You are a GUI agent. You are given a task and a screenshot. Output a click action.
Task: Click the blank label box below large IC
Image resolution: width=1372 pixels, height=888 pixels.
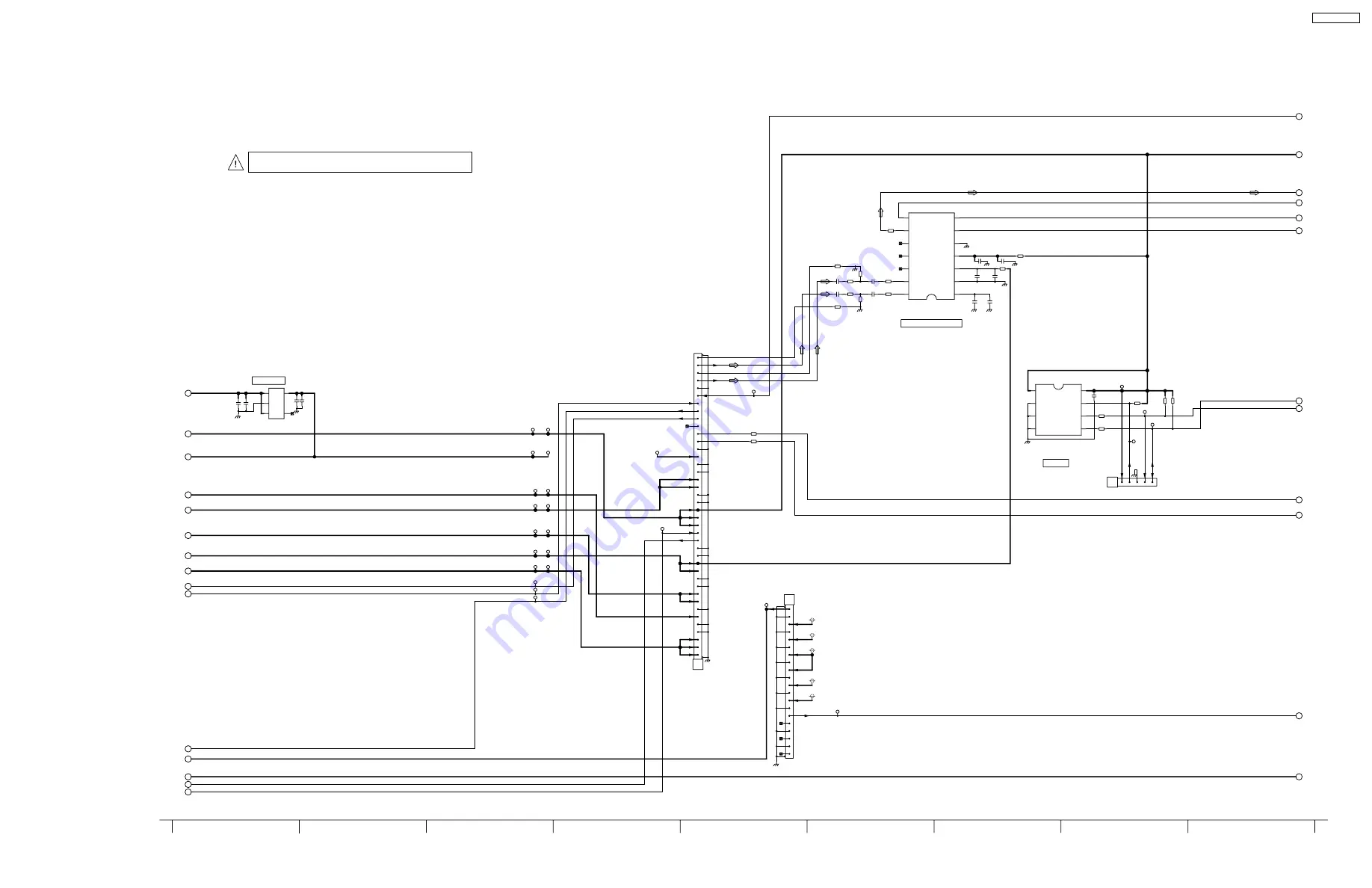(x=931, y=324)
